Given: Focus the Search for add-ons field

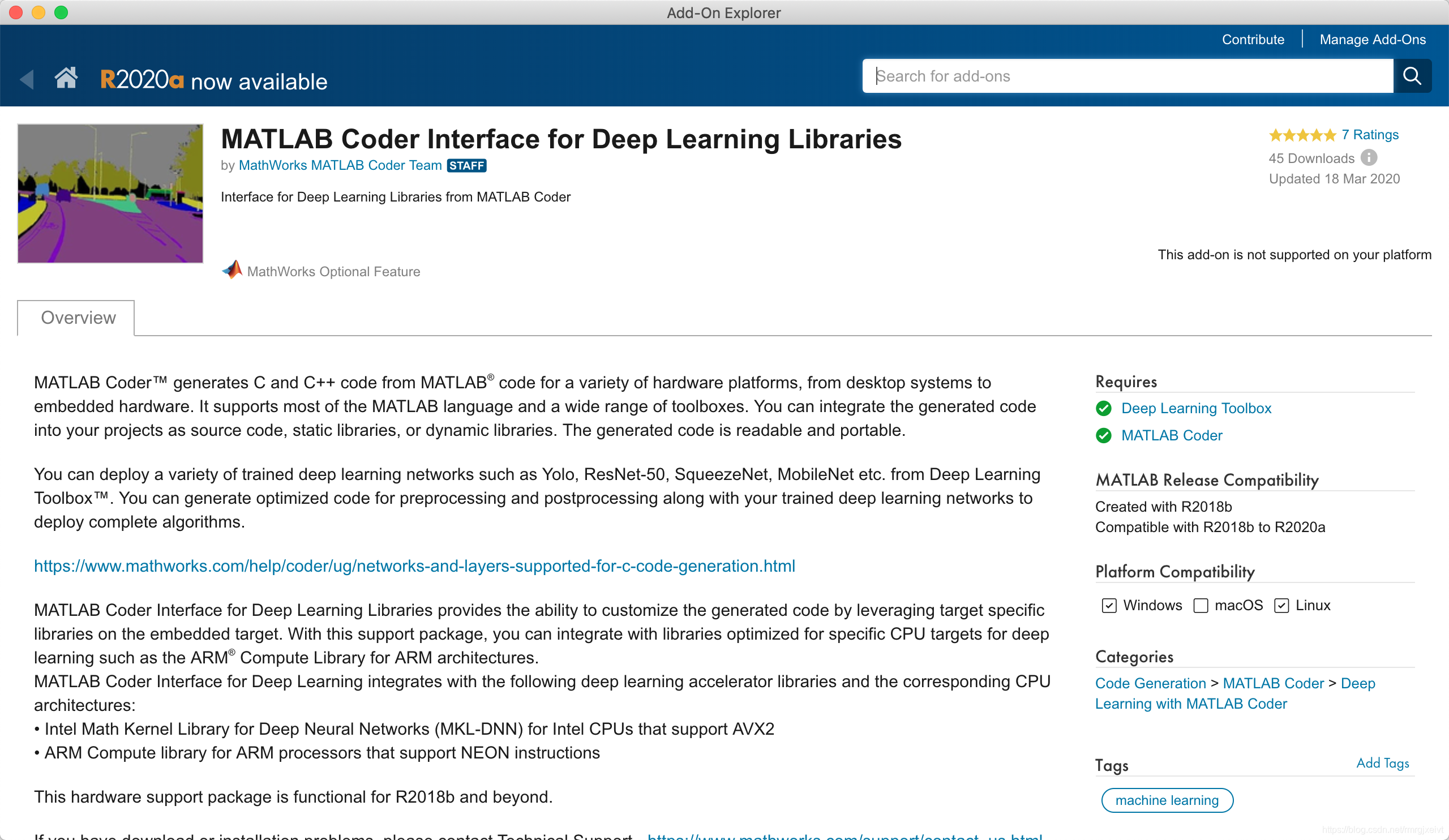Looking at the screenshot, I should (1127, 76).
